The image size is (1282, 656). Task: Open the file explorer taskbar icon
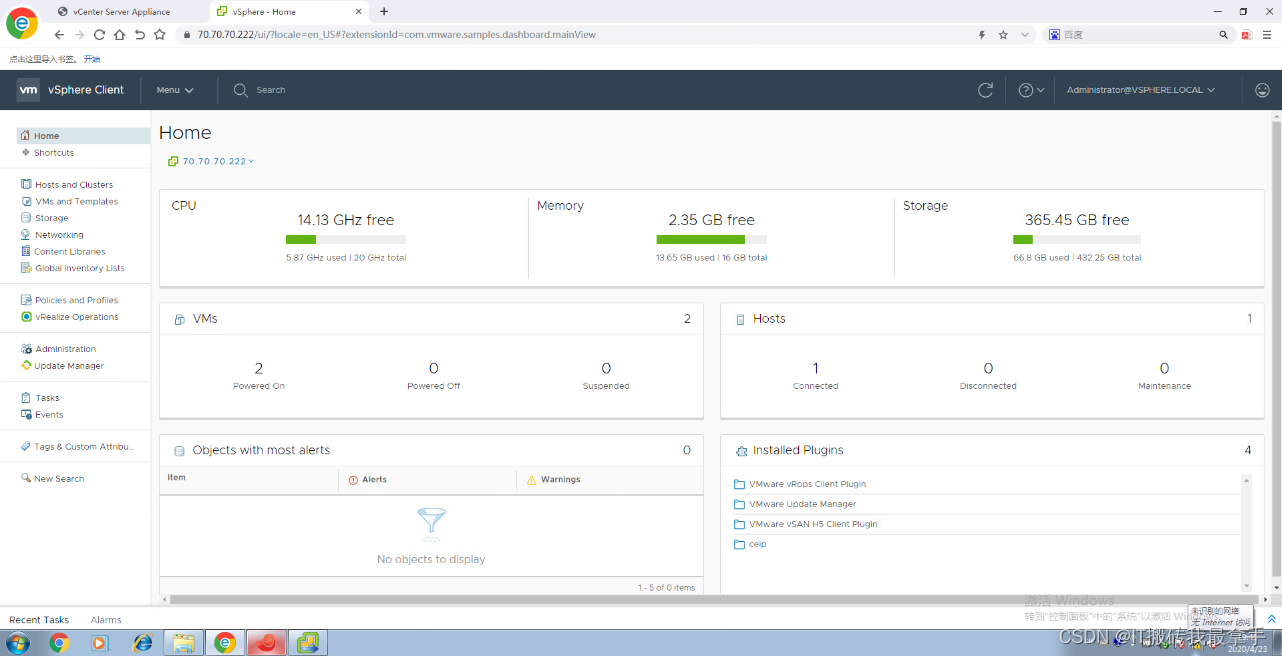point(183,642)
